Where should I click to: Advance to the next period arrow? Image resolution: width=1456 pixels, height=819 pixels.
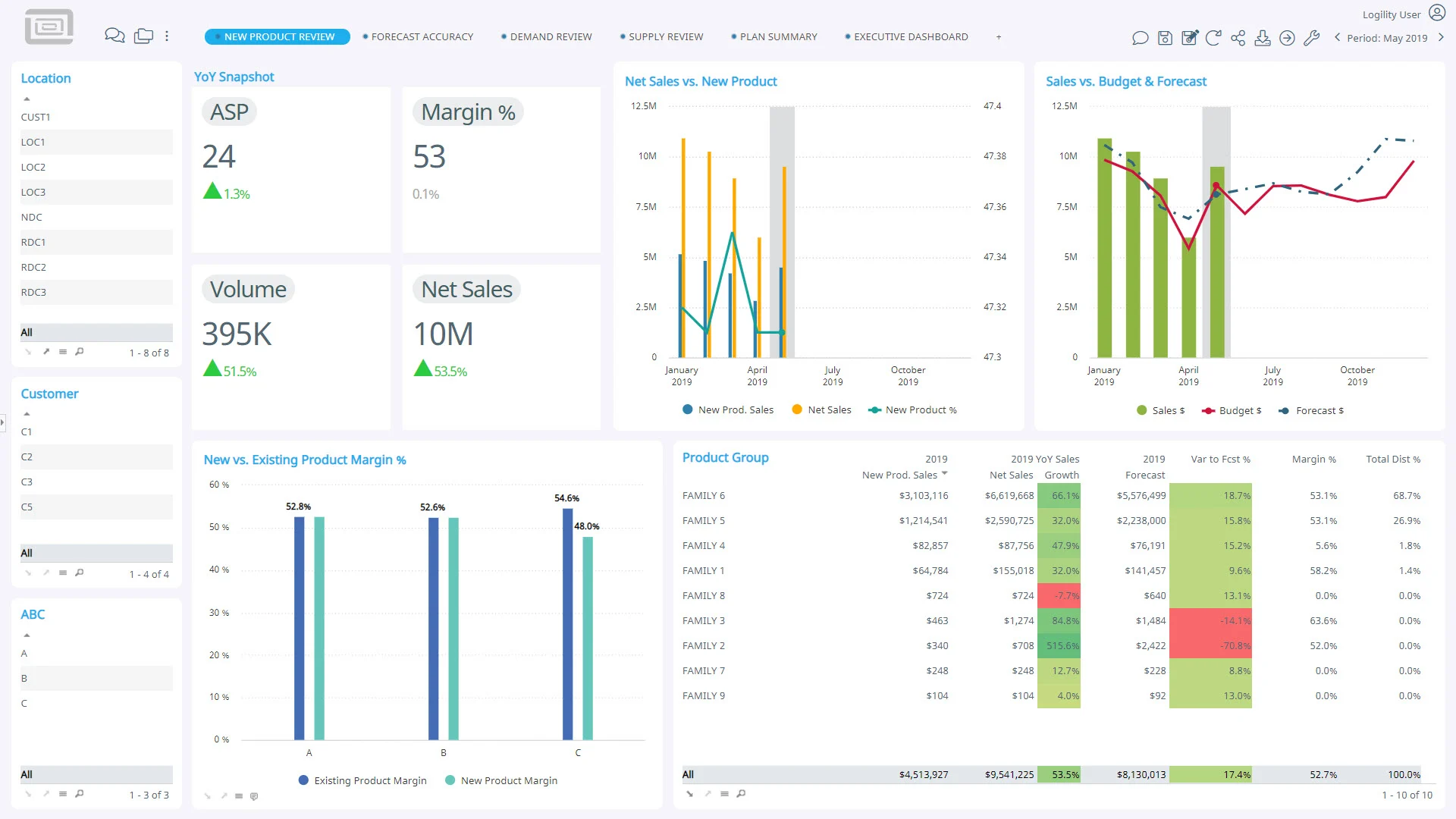(x=1441, y=37)
